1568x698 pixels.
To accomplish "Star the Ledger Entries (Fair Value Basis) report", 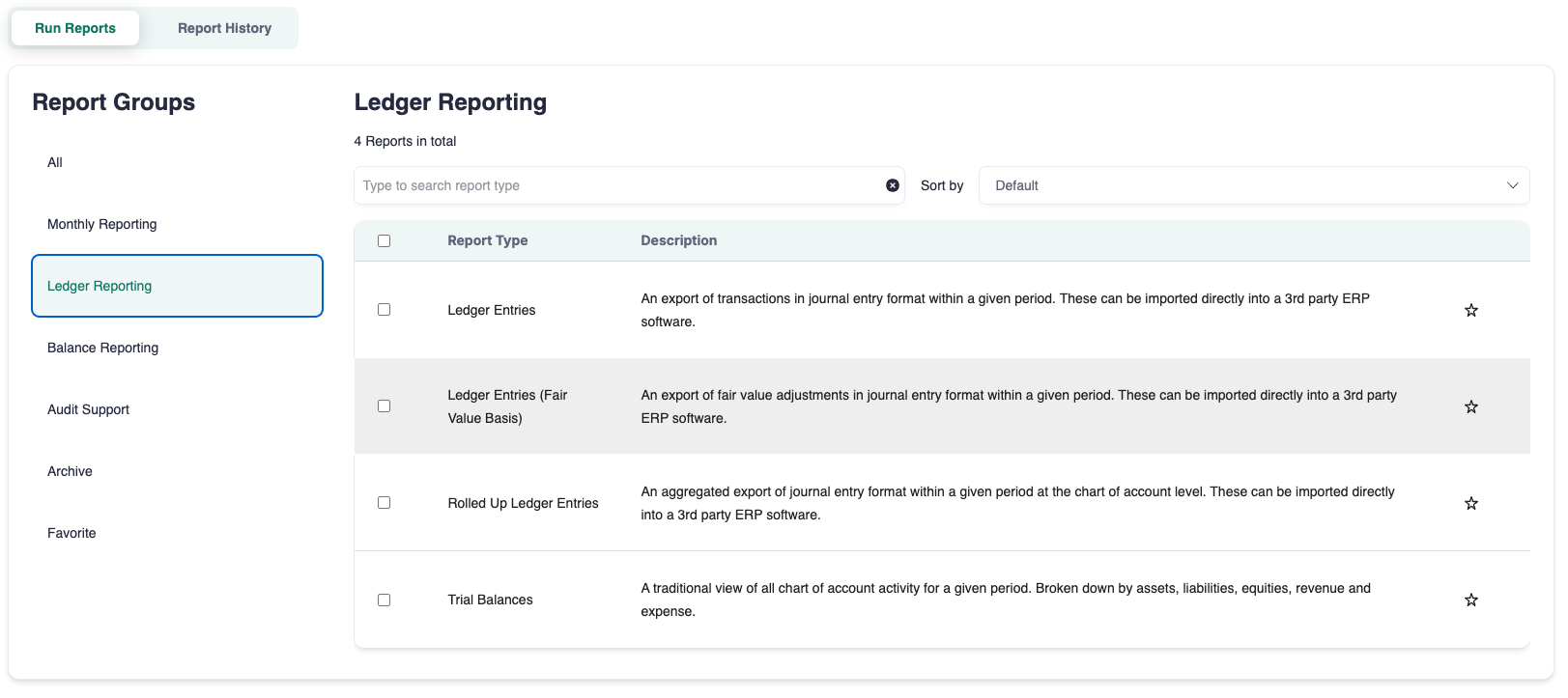I will point(1470,406).
